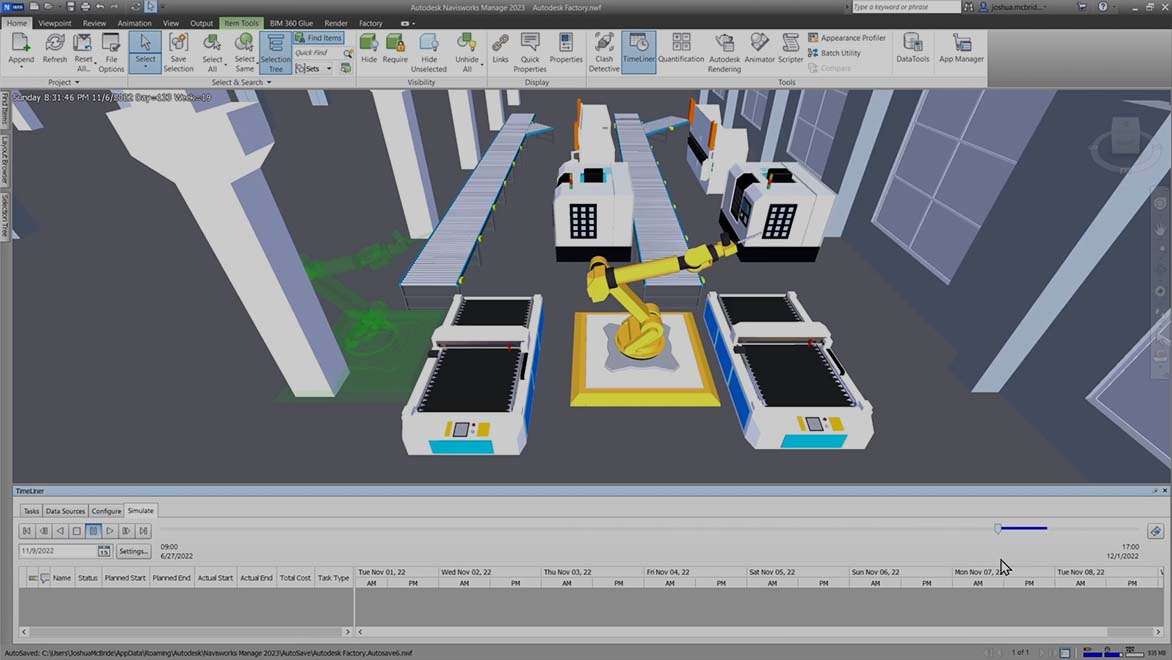
Task: Expand the Select & Search panel
Action: 241,82
